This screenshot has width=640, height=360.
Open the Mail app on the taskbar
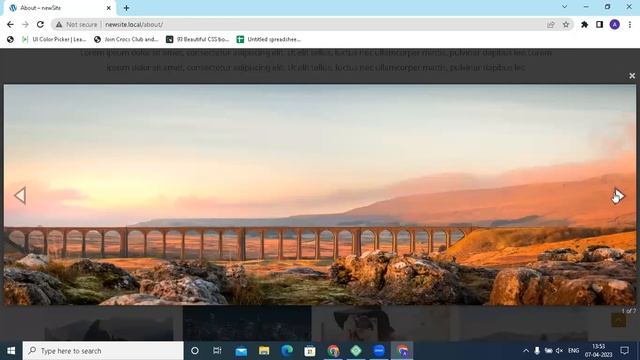[x=241, y=351]
